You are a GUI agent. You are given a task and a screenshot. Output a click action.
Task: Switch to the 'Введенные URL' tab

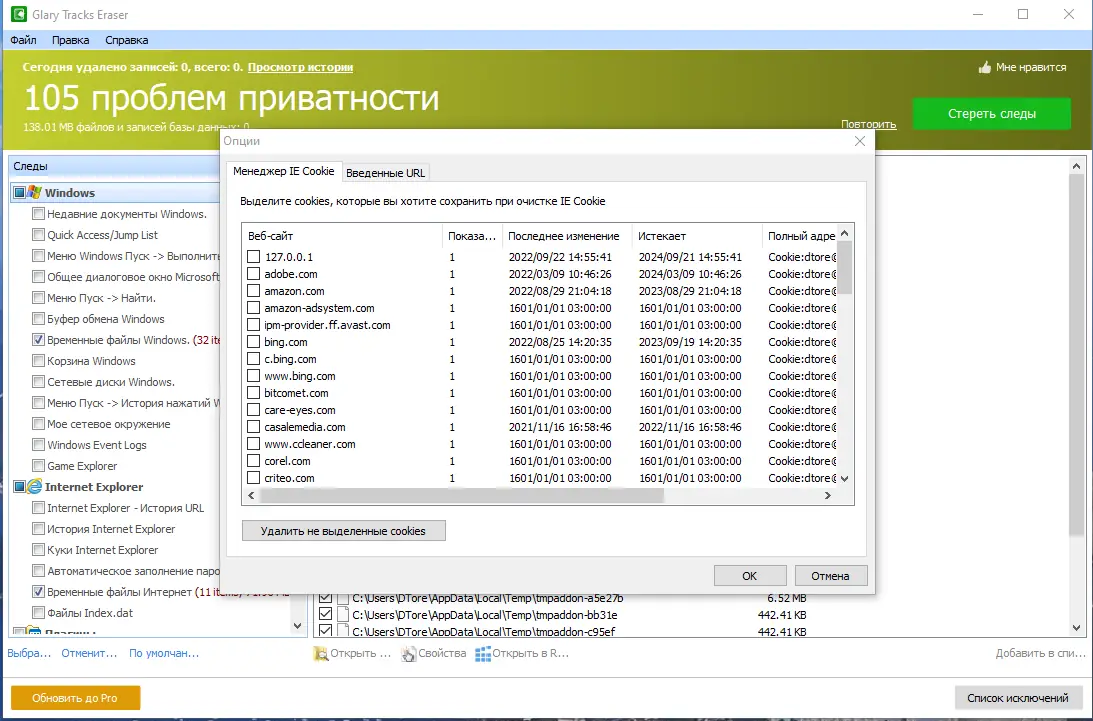tap(385, 172)
